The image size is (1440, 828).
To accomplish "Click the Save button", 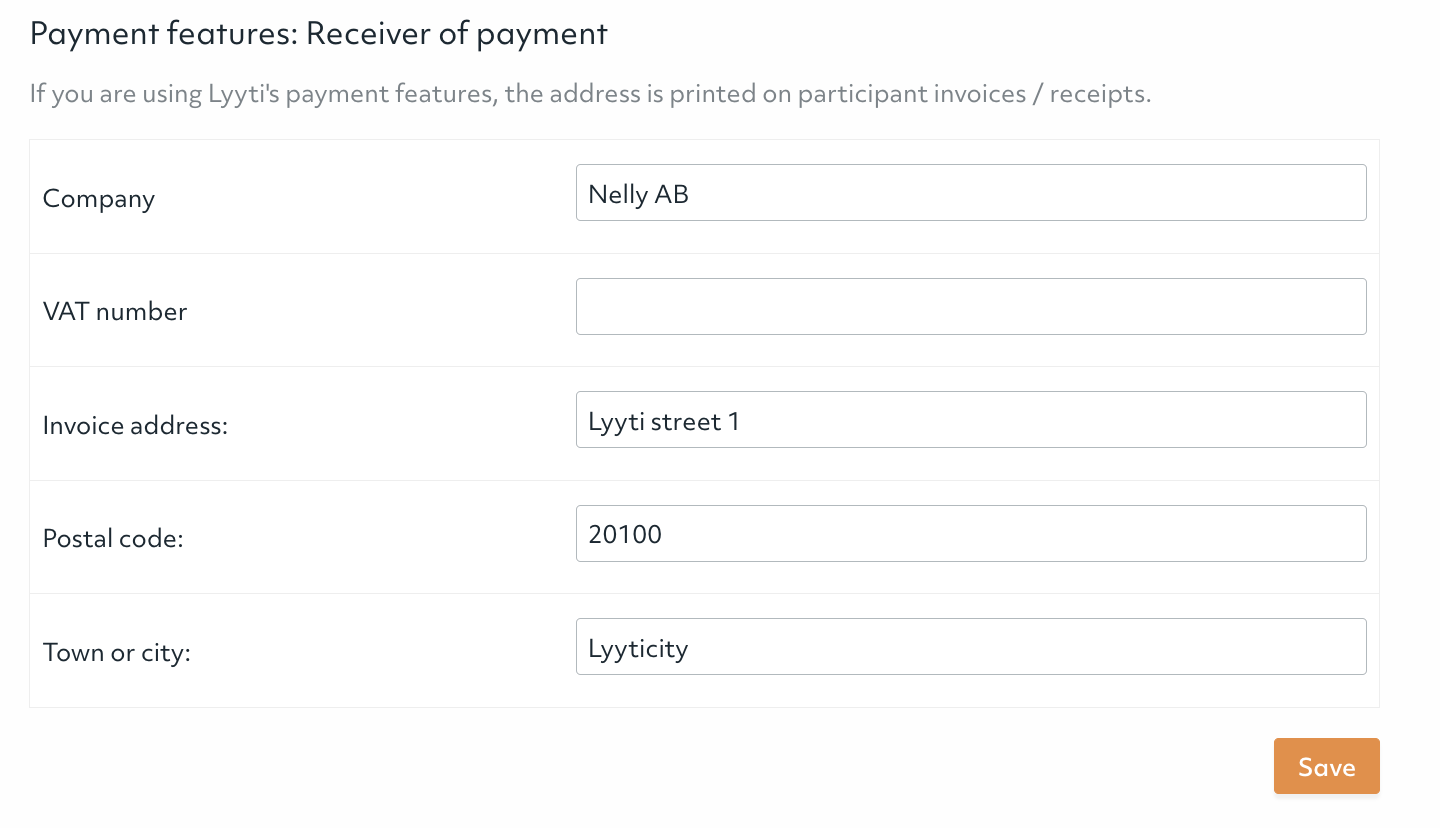I will tap(1326, 766).
